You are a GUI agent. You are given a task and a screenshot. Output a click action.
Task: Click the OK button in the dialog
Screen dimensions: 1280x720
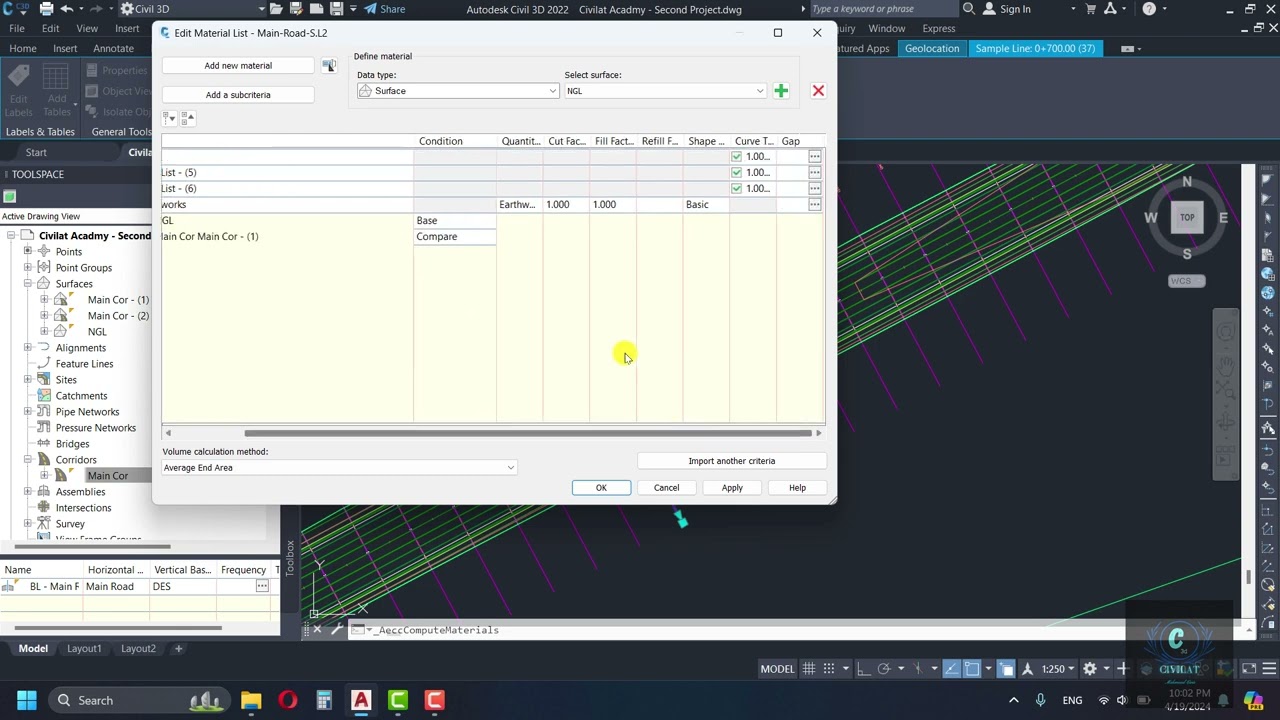click(x=601, y=488)
